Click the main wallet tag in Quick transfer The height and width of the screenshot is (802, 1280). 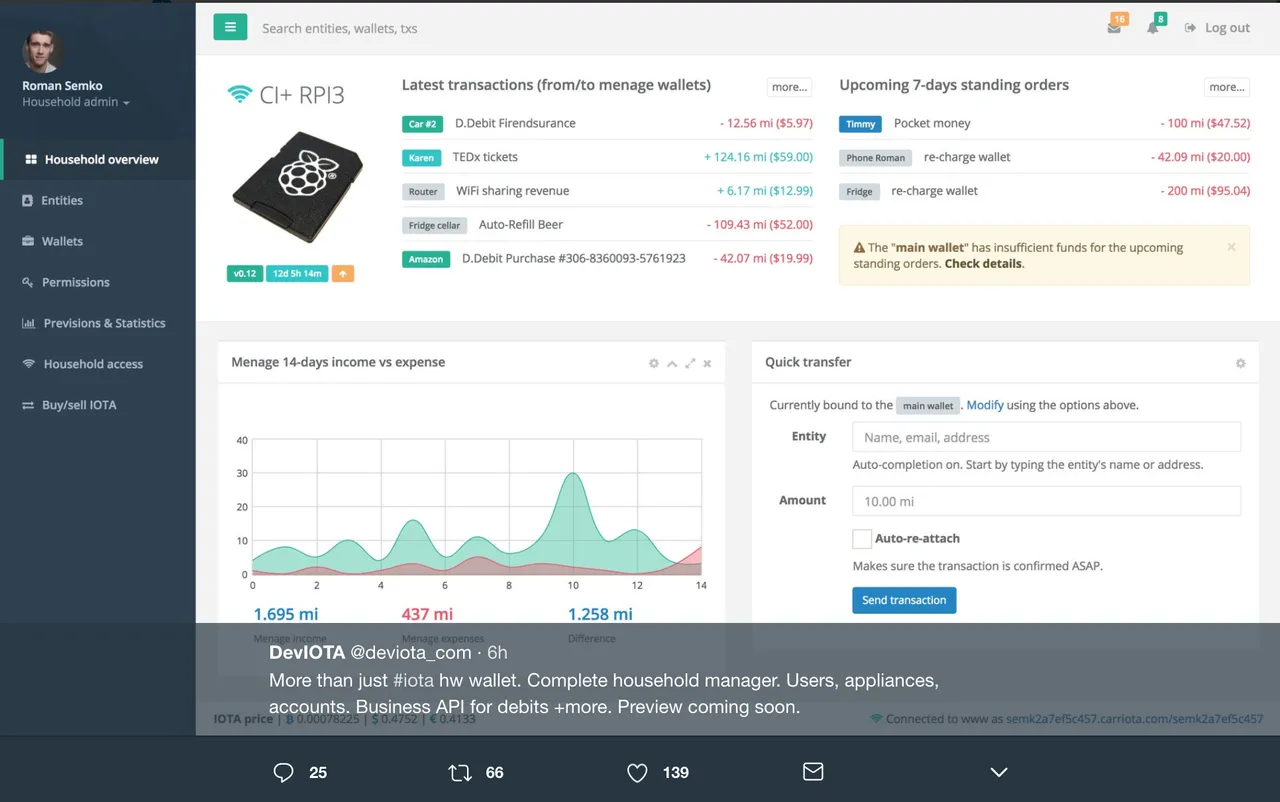click(928, 406)
